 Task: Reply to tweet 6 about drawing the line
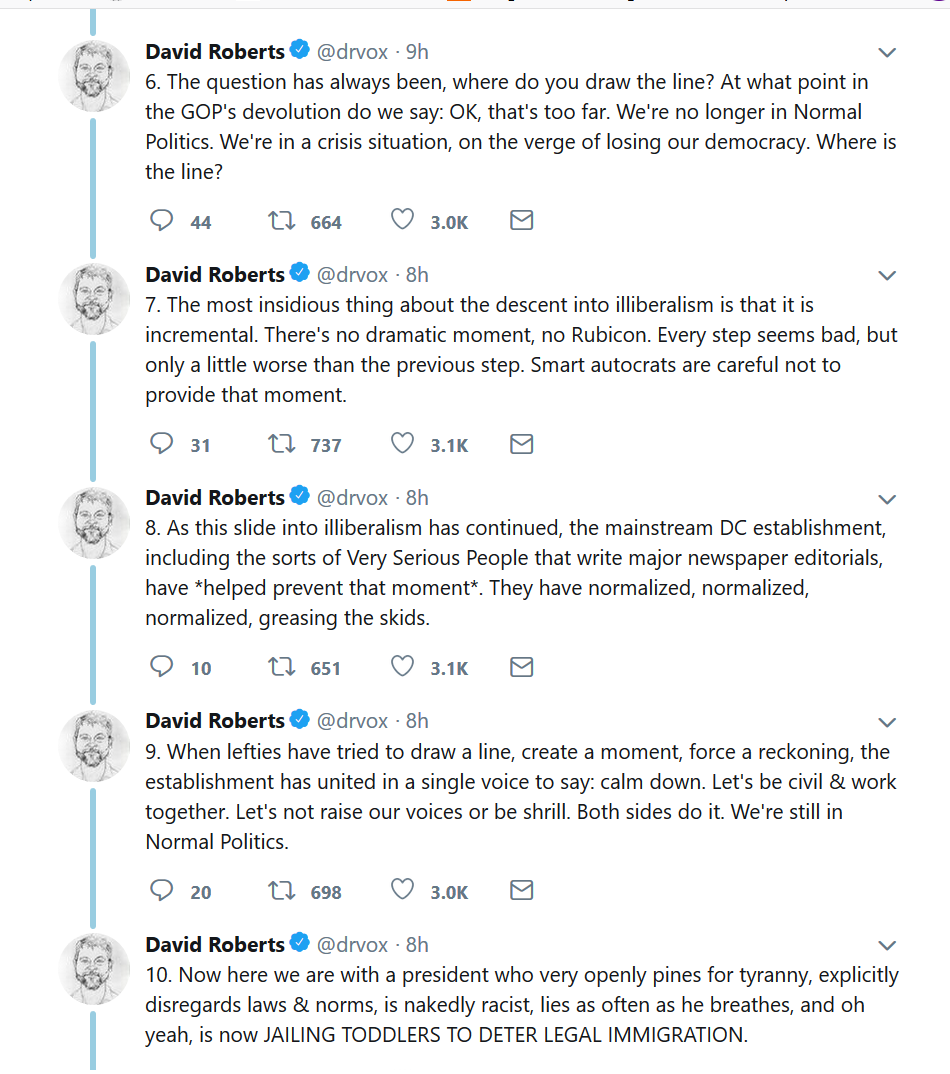pos(162,221)
